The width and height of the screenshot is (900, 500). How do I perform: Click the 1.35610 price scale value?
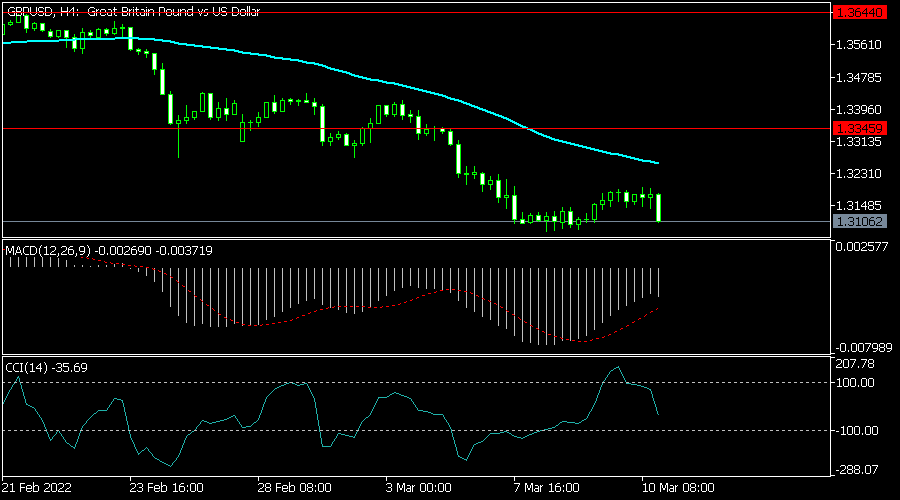[x=859, y=45]
